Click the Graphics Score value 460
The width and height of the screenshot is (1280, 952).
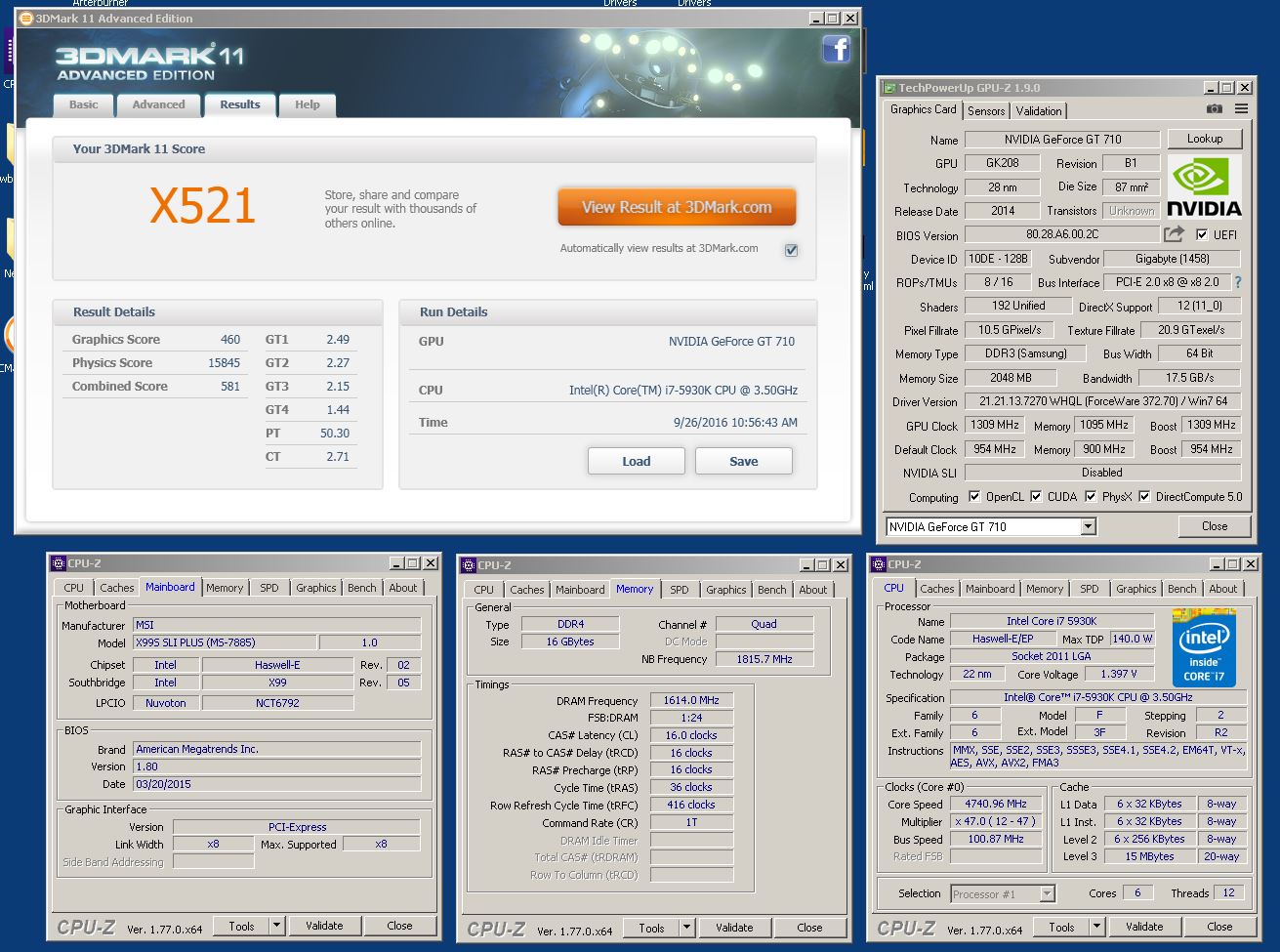(x=230, y=340)
